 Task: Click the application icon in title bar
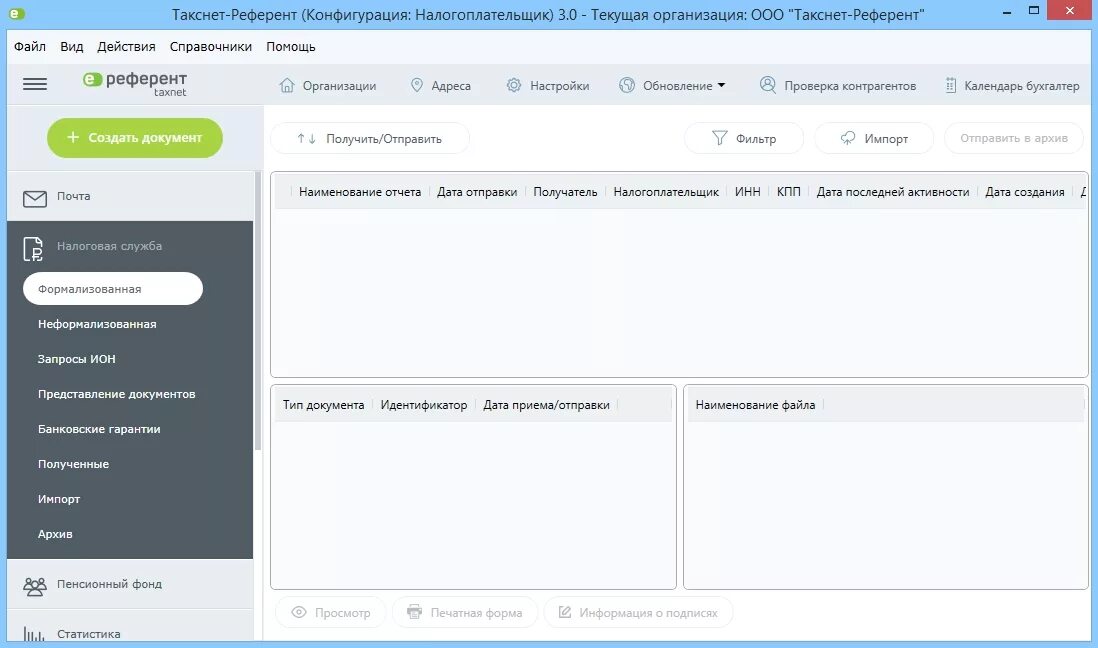pos(17,13)
